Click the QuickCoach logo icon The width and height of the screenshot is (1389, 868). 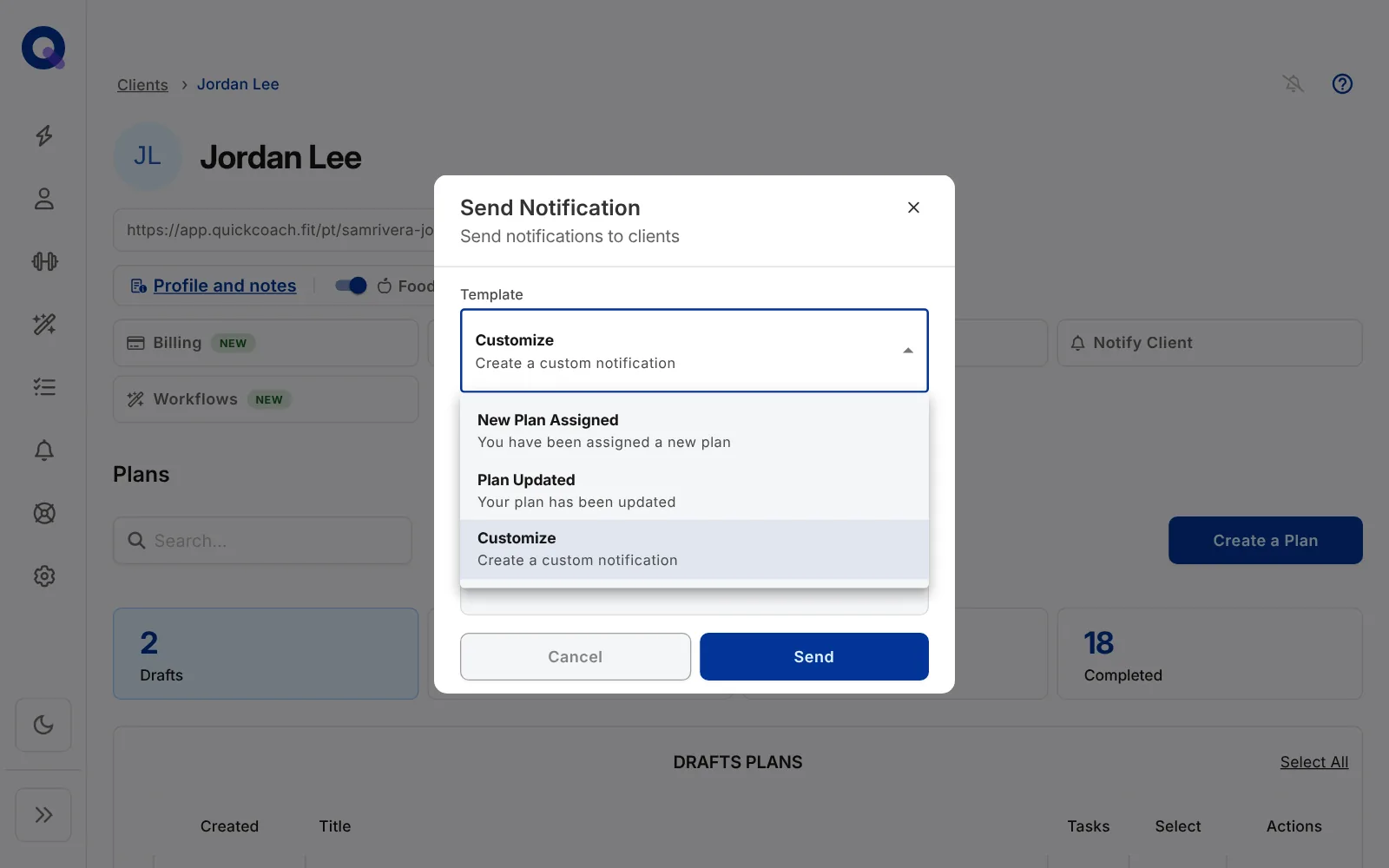pyautogui.click(x=43, y=48)
